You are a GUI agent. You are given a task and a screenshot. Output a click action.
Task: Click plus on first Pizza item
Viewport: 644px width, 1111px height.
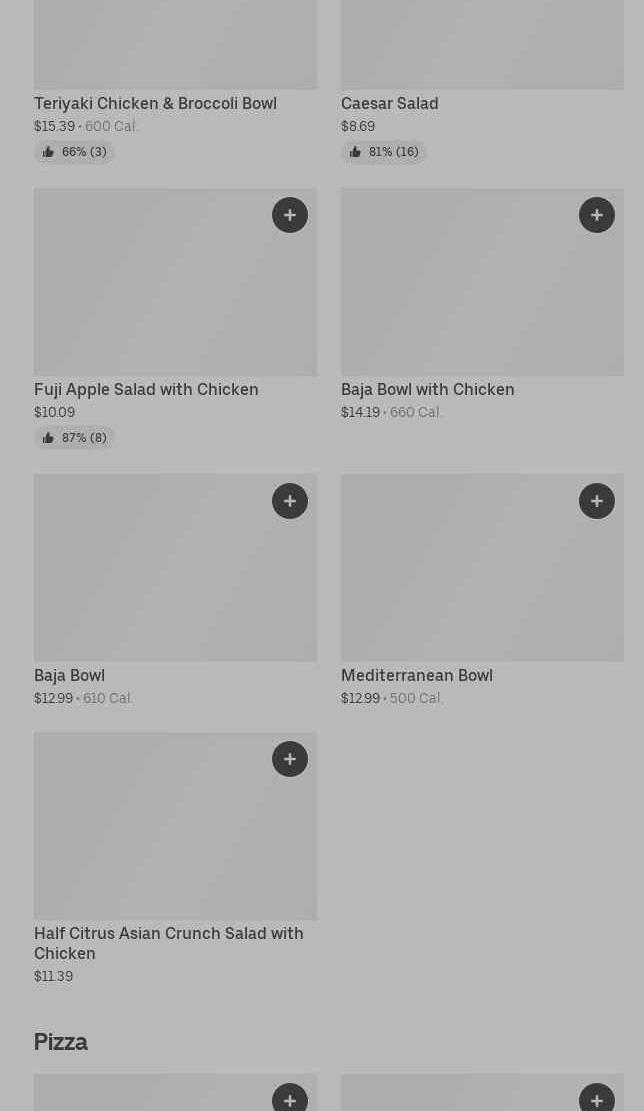[290, 1099]
